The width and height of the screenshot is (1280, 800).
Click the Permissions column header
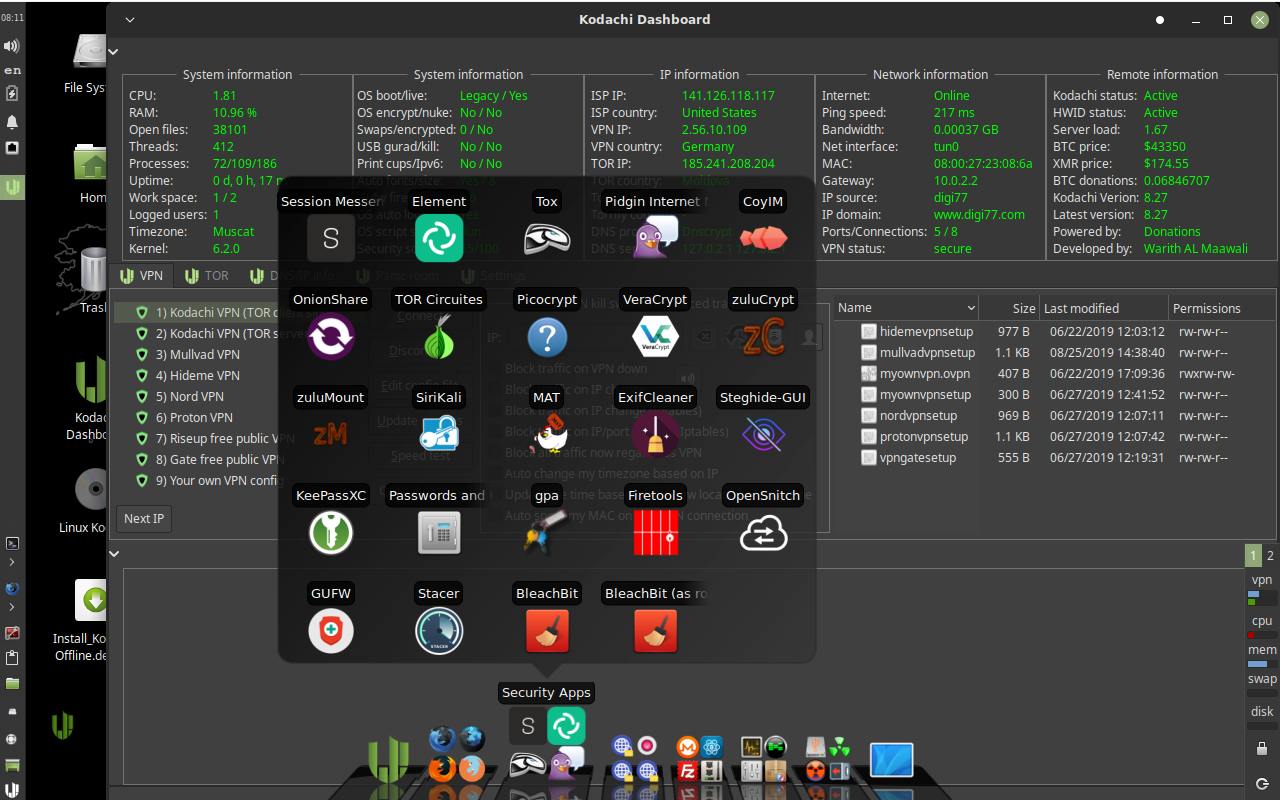tap(1224, 308)
